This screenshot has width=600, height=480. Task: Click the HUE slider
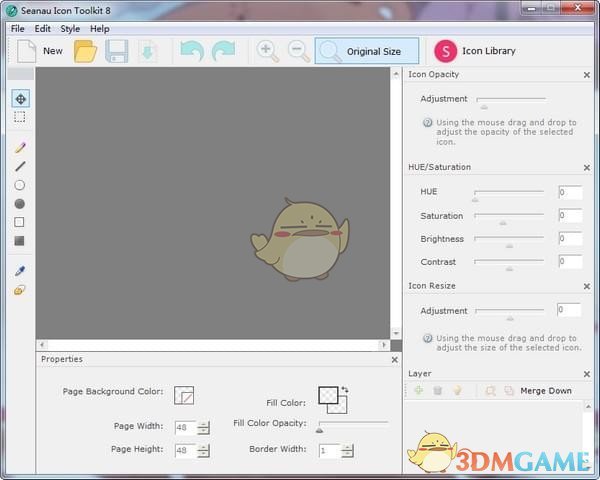point(509,194)
